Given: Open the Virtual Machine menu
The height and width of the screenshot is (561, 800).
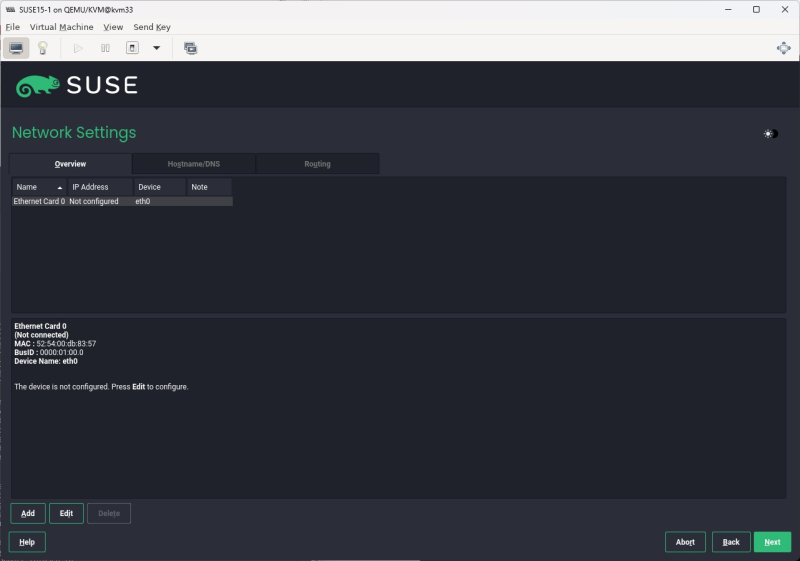Looking at the screenshot, I should [61, 27].
